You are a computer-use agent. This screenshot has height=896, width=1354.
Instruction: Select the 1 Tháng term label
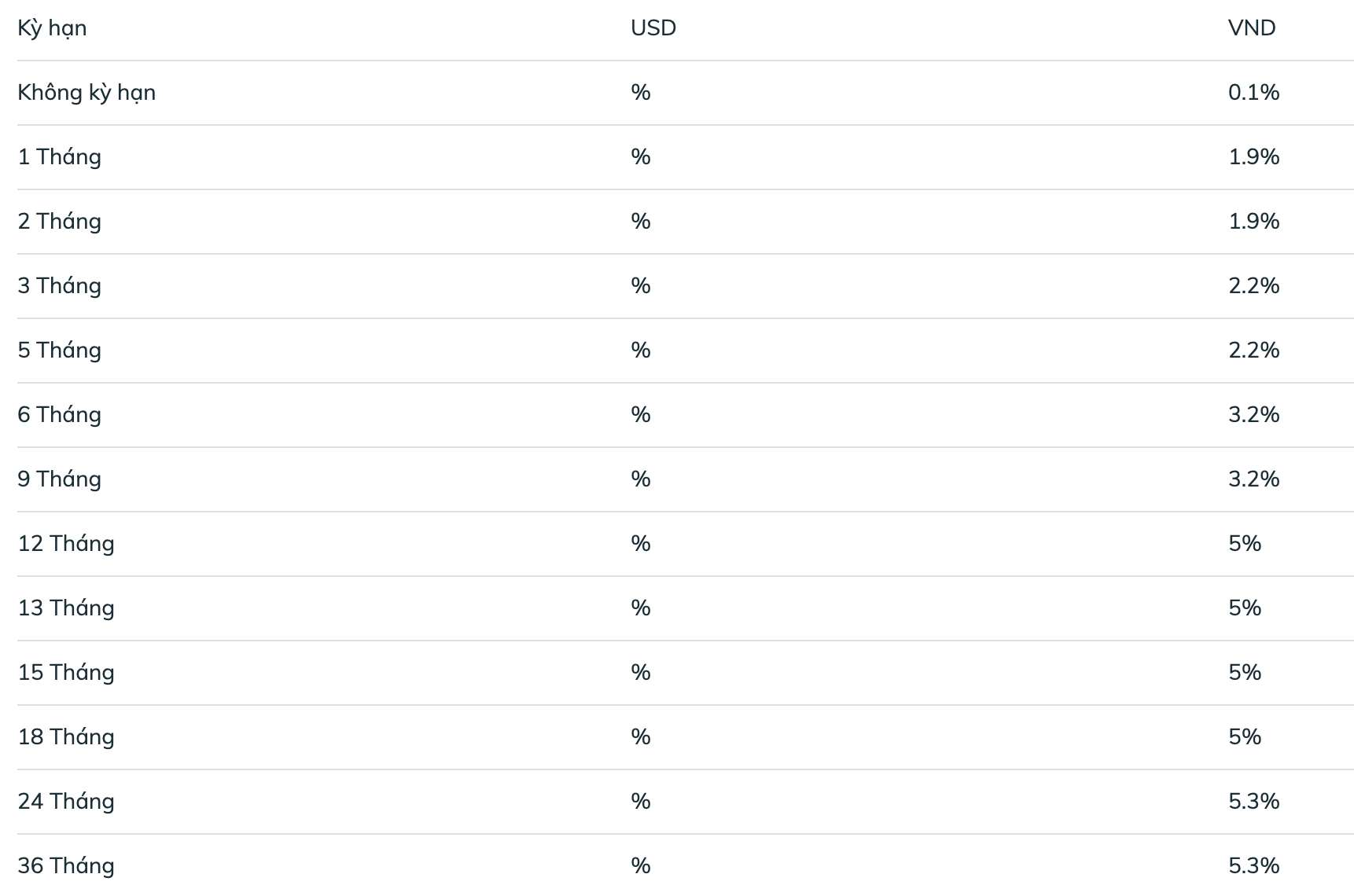(x=60, y=157)
